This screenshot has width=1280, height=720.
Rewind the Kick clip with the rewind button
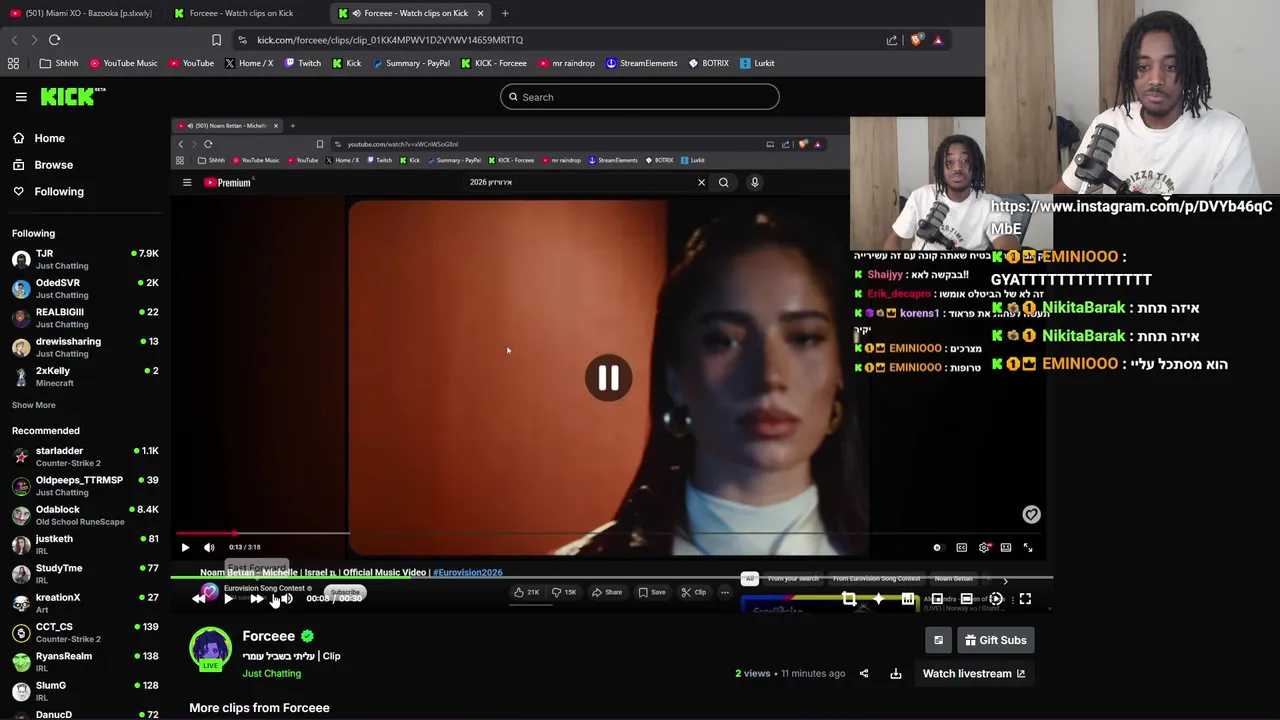point(199,599)
